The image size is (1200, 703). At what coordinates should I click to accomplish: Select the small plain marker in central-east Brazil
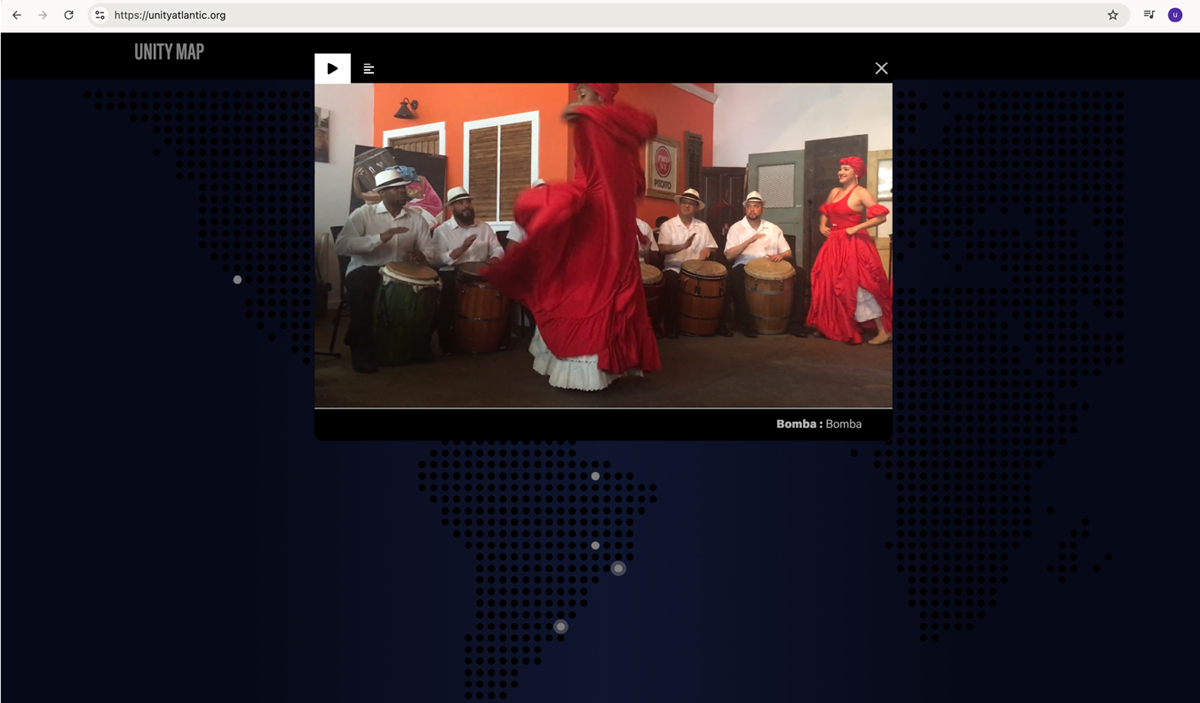(595, 546)
